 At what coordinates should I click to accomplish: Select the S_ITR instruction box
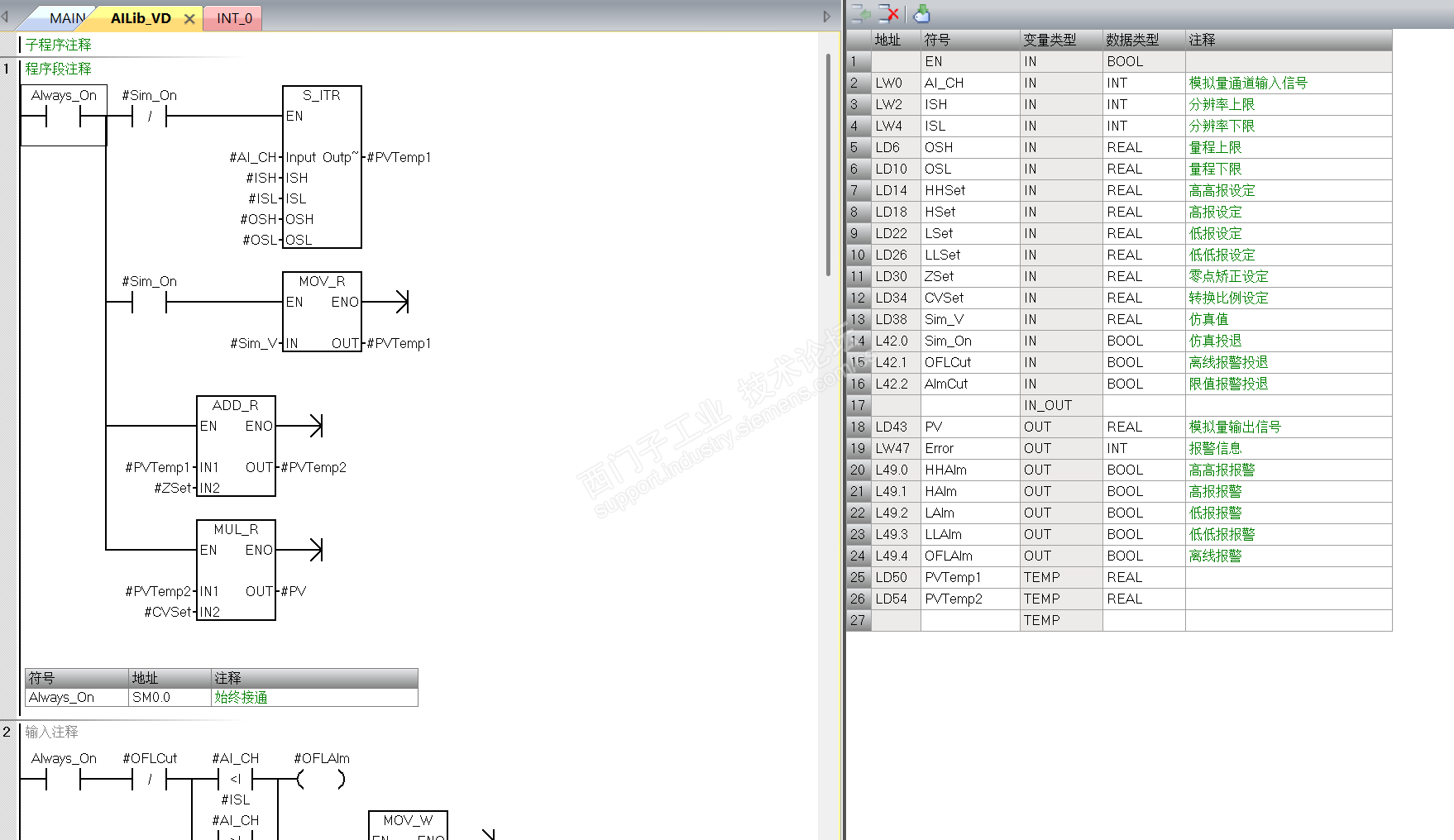click(322, 167)
